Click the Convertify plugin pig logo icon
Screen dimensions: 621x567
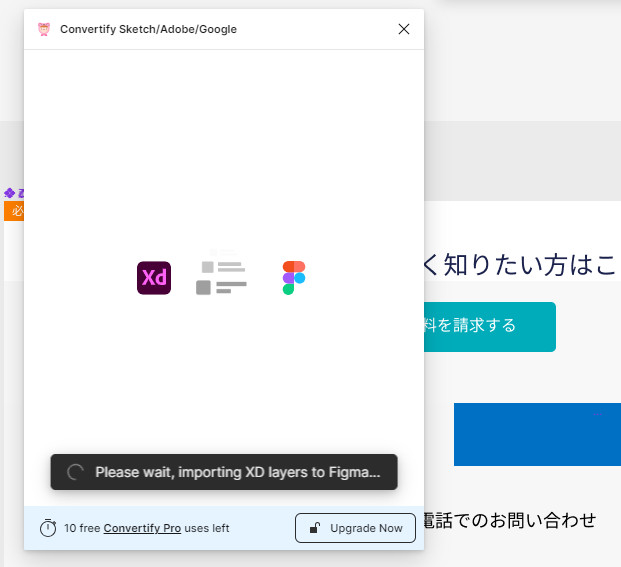[44, 29]
